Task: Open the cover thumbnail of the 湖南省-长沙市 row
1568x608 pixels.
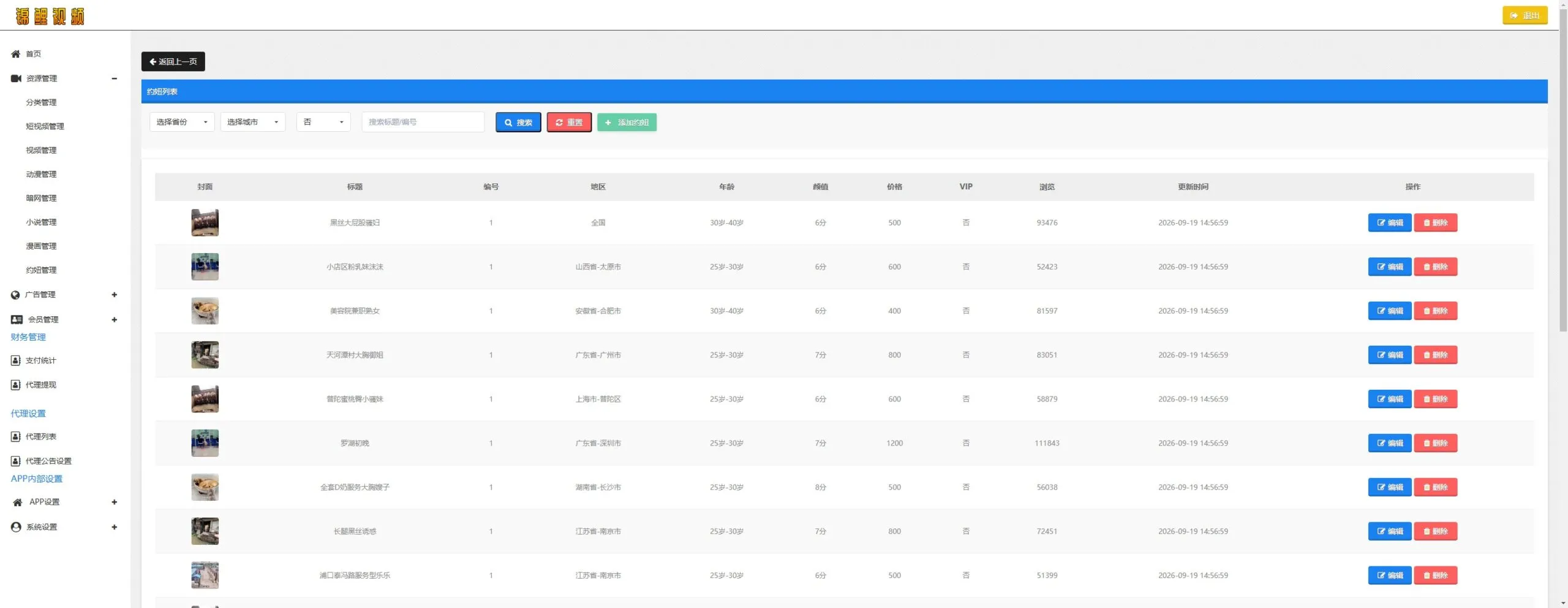Action: (205, 487)
